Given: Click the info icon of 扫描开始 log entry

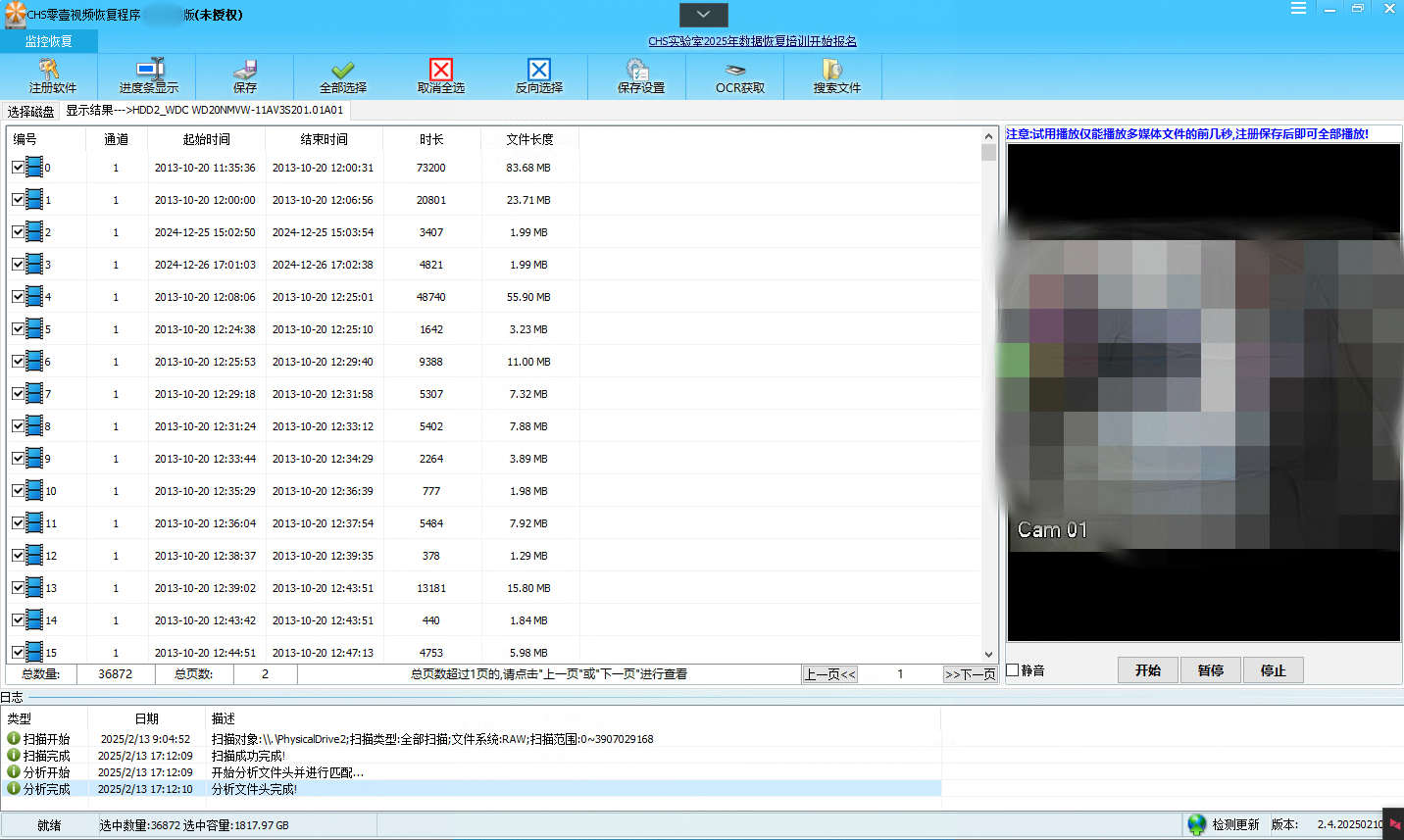Looking at the screenshot, I should pyautogui.click(x=14, y=738).
